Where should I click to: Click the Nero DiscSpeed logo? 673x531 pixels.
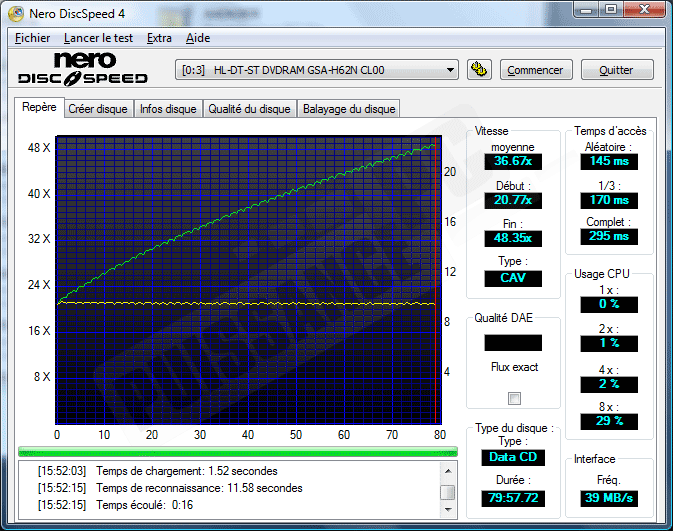pyautogui.click(x=83, y=69)
